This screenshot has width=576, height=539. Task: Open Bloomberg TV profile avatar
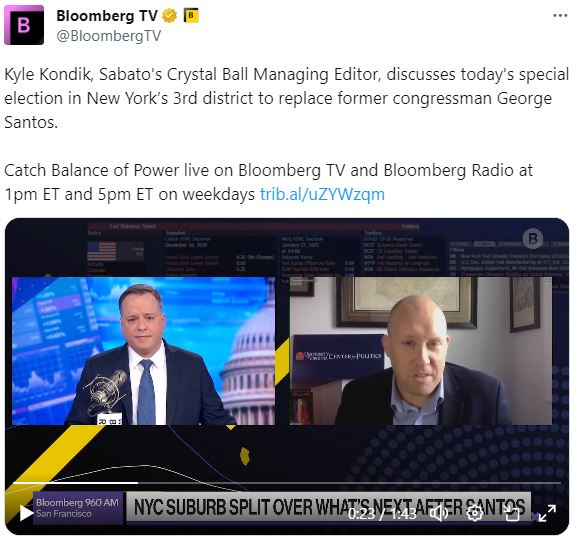(24, 25)
